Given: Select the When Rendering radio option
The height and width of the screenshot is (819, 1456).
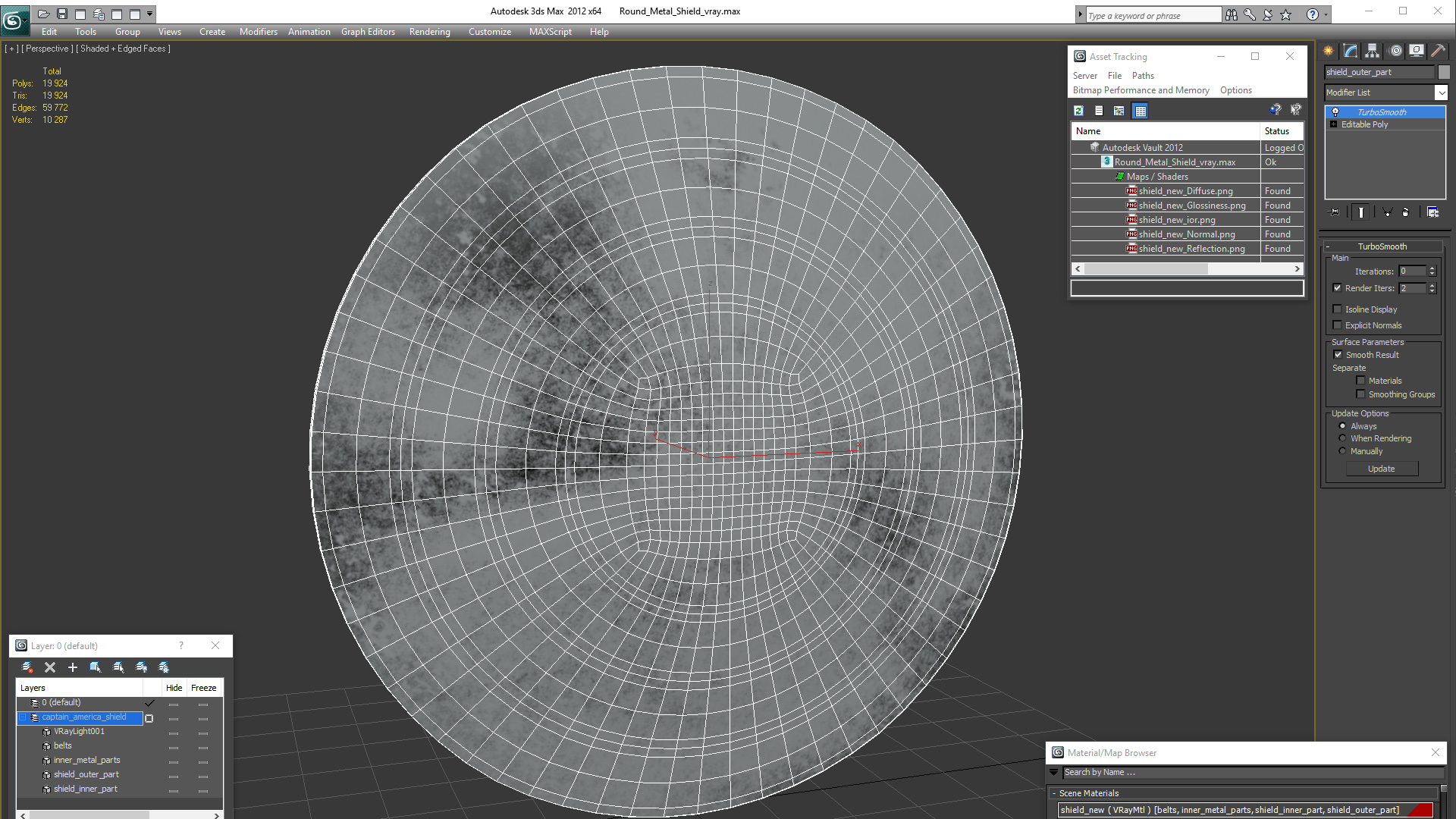Looking at the screenshot, I should pos(1342,438).
